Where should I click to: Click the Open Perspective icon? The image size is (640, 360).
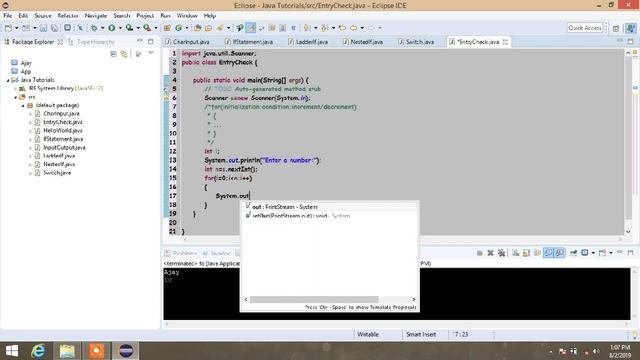[x=616, y=28]
